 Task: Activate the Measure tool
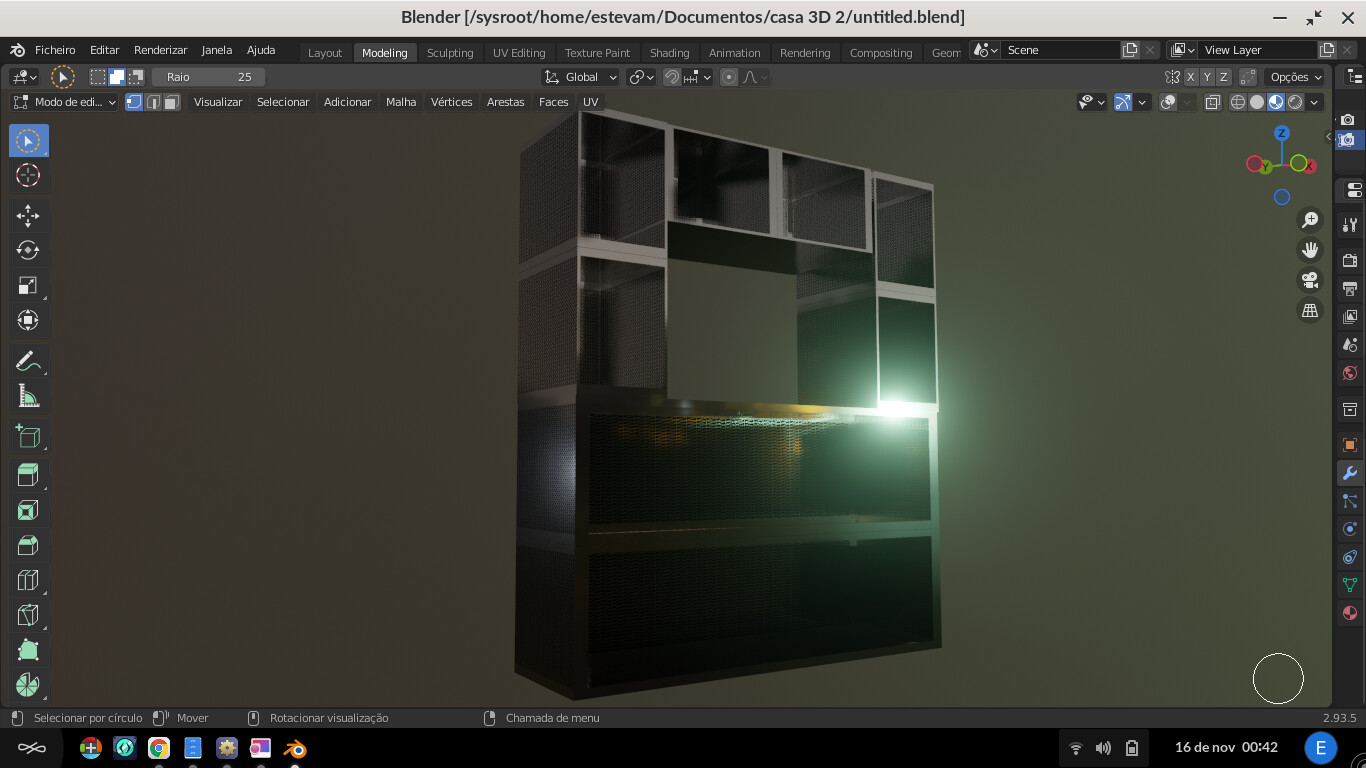click(x=28, y=395)
